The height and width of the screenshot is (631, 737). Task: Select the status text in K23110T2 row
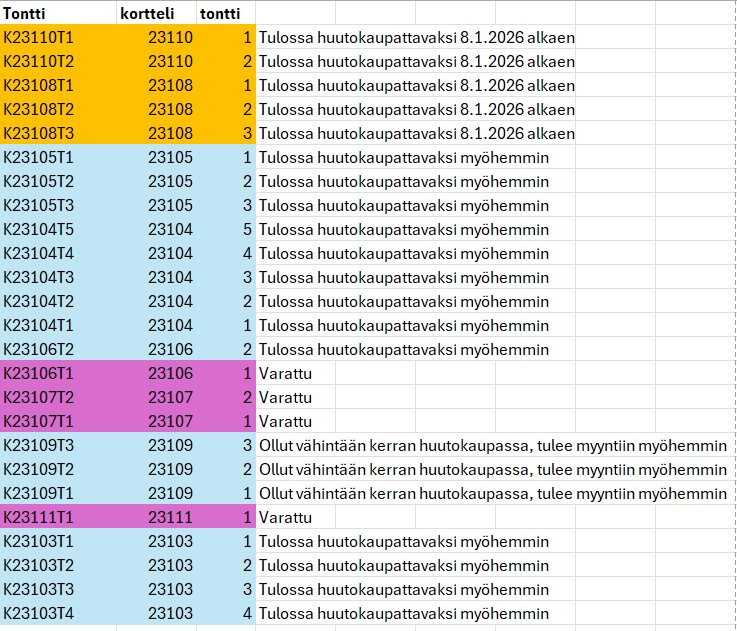pos(416,61)
